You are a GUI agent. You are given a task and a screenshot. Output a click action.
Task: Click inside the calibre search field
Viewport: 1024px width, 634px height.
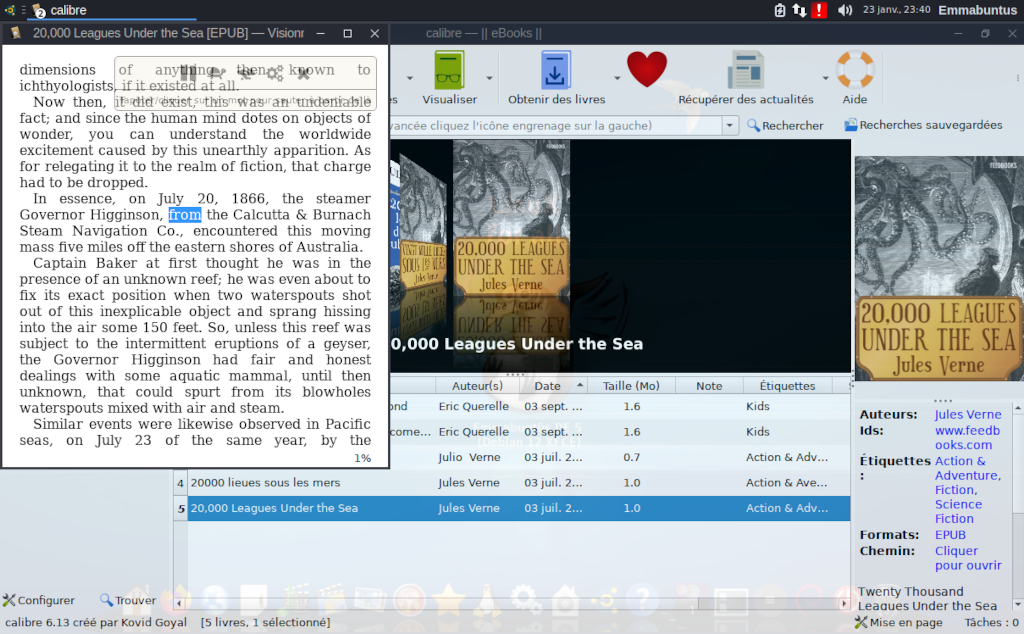tap(555, 125)
